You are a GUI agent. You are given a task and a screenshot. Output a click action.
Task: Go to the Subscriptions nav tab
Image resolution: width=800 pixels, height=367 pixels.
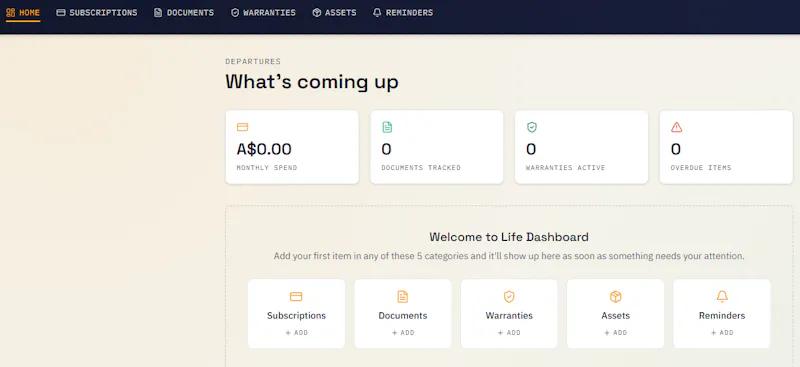click(x=97, y=13)
